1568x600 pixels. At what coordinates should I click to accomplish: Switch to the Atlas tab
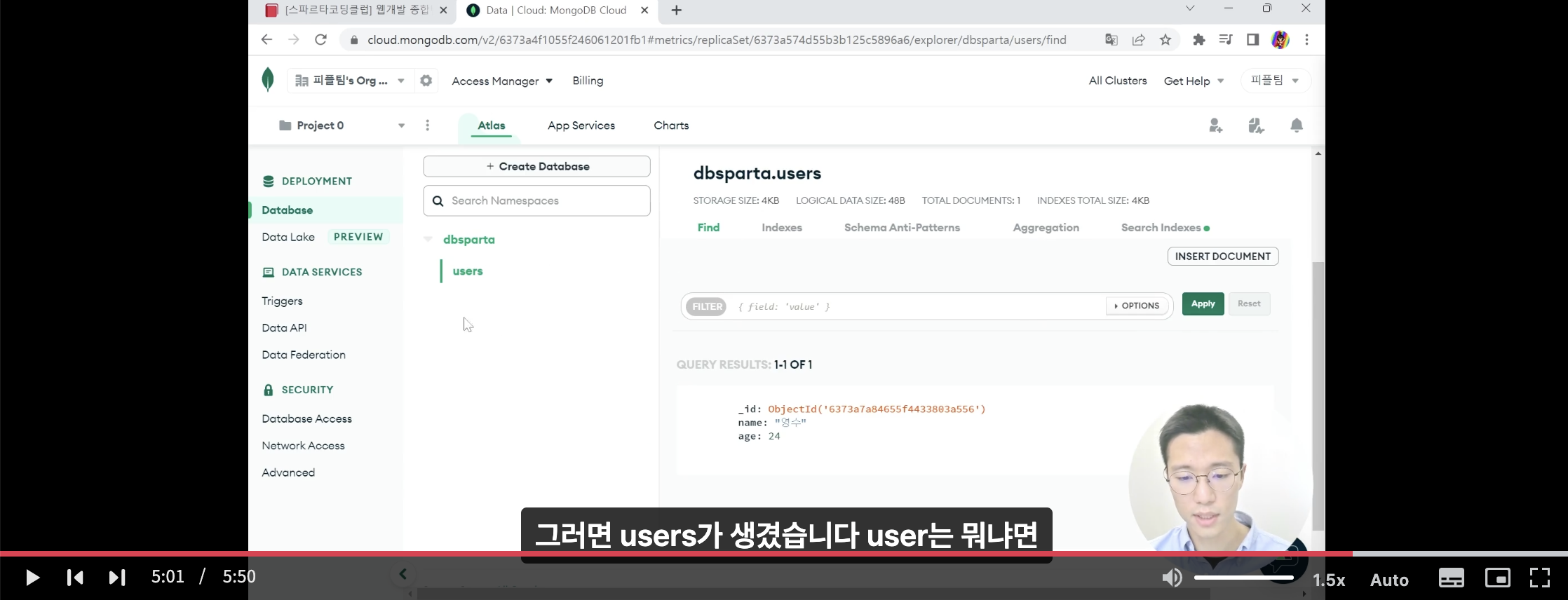(491, 125)
